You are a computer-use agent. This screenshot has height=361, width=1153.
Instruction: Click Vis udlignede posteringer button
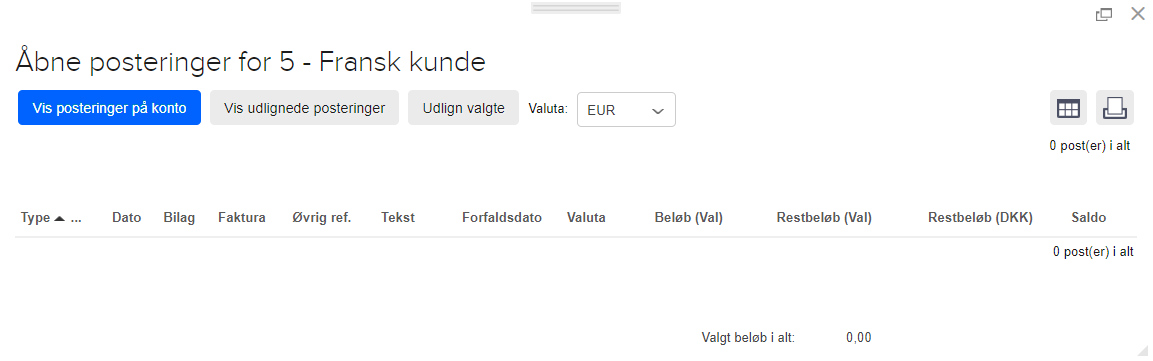coord(304,108)
